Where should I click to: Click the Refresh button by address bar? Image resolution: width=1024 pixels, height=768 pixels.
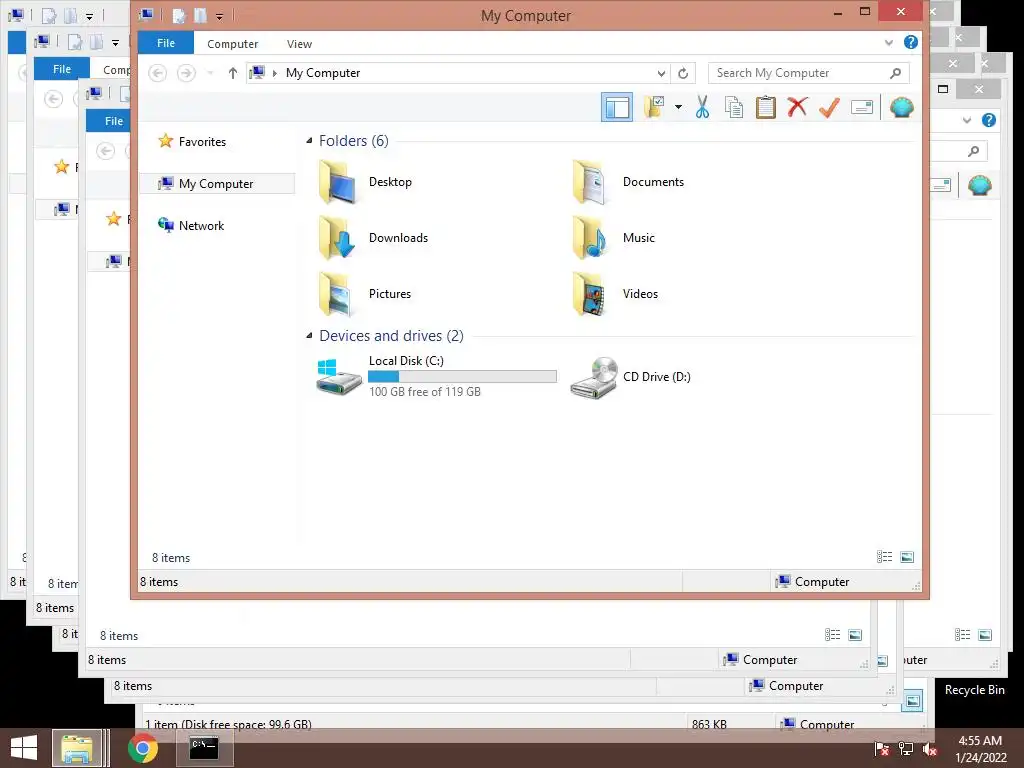pyautogui.click(x=683, y=73)
